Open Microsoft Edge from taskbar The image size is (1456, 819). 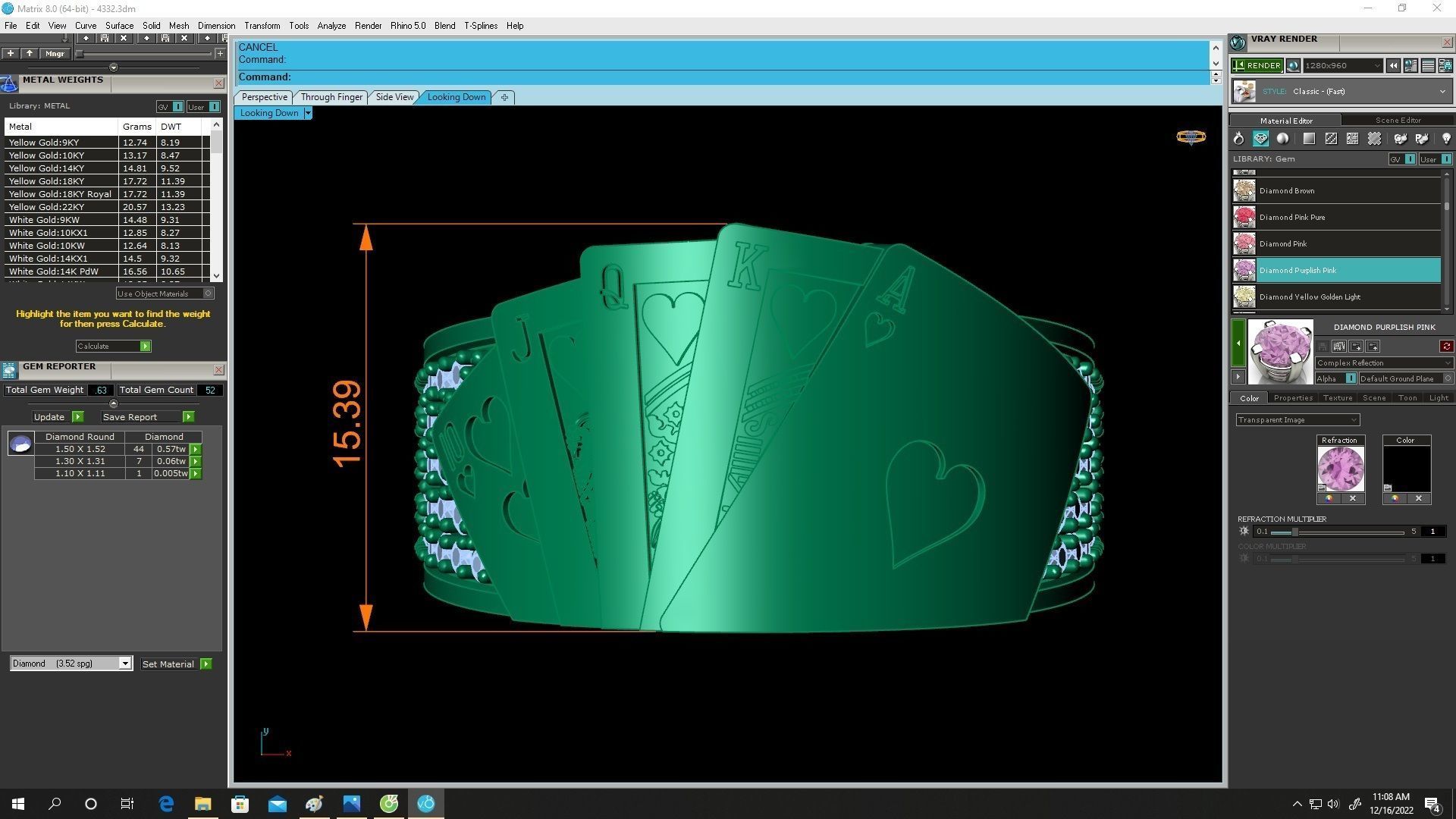click(x=166, y=804)
